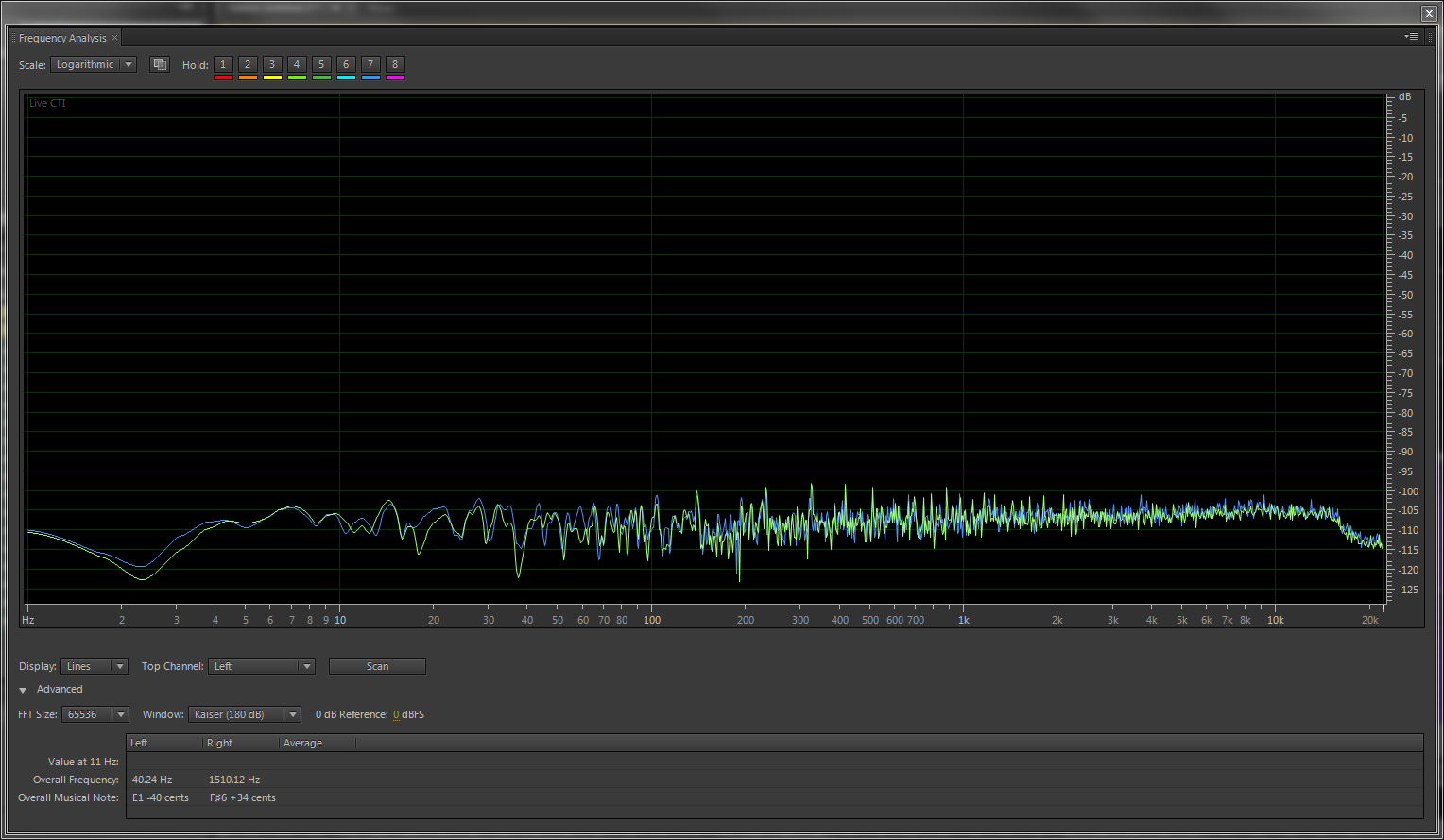Click the Live CTI label in graph
1444x840 pixels.
tap(47, 103)
